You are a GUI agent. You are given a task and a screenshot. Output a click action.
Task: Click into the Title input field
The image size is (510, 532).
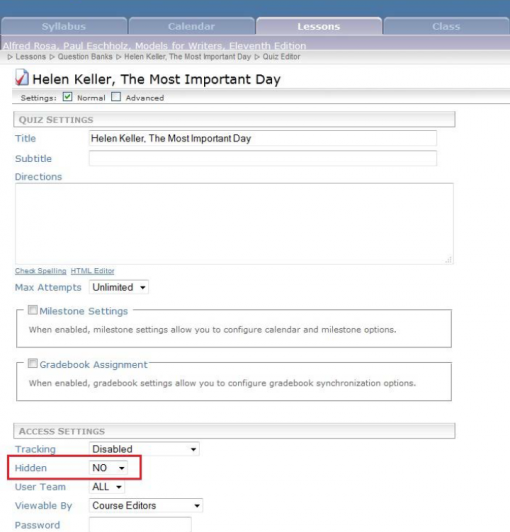click(263, 138)
